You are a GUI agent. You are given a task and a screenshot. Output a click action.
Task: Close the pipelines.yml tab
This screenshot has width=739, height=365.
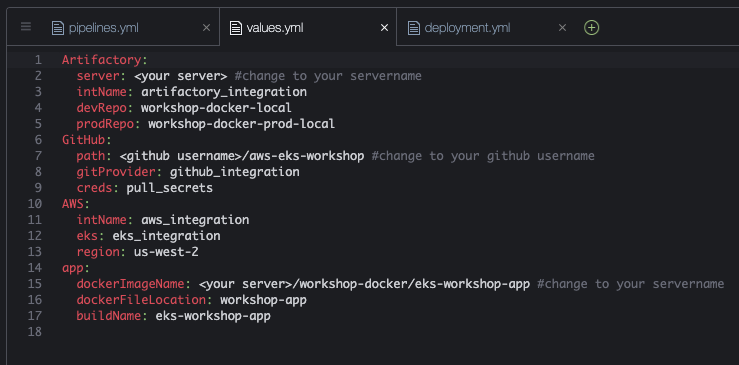[206, 28]
